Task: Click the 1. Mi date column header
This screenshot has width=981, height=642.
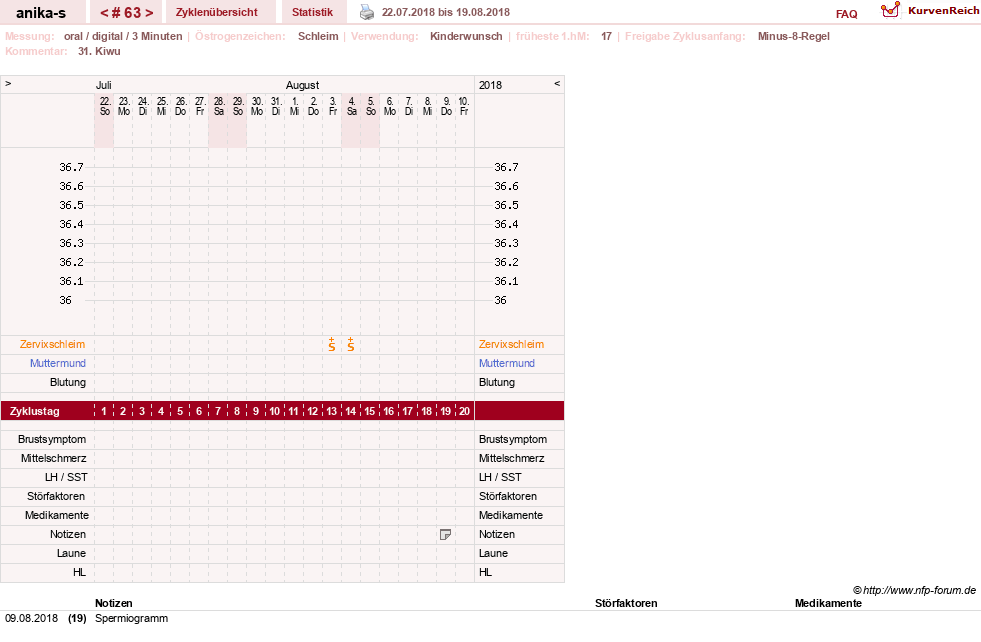Action: pos(295,106)
